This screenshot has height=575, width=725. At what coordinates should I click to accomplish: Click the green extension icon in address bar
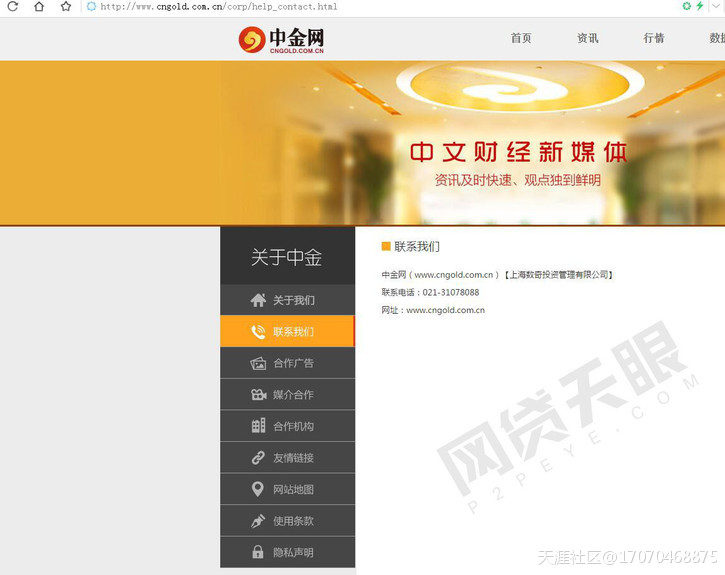(x=687, y=6)
